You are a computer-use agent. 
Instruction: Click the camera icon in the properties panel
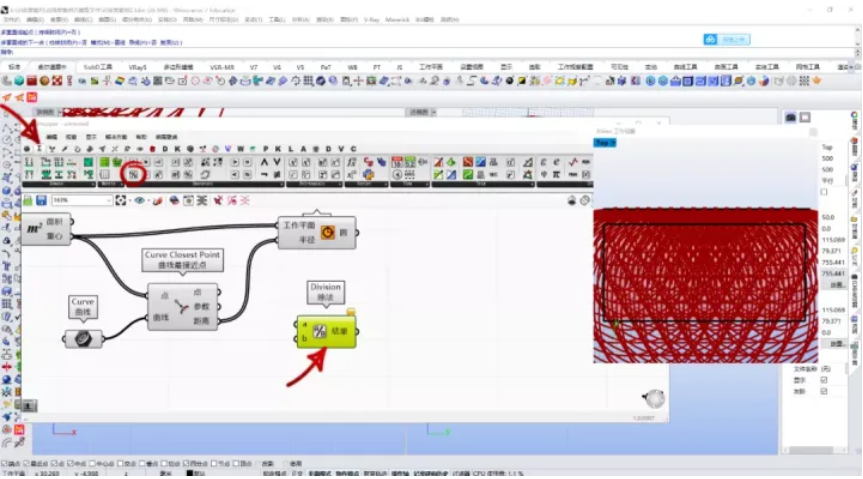(x=791, y=117)
